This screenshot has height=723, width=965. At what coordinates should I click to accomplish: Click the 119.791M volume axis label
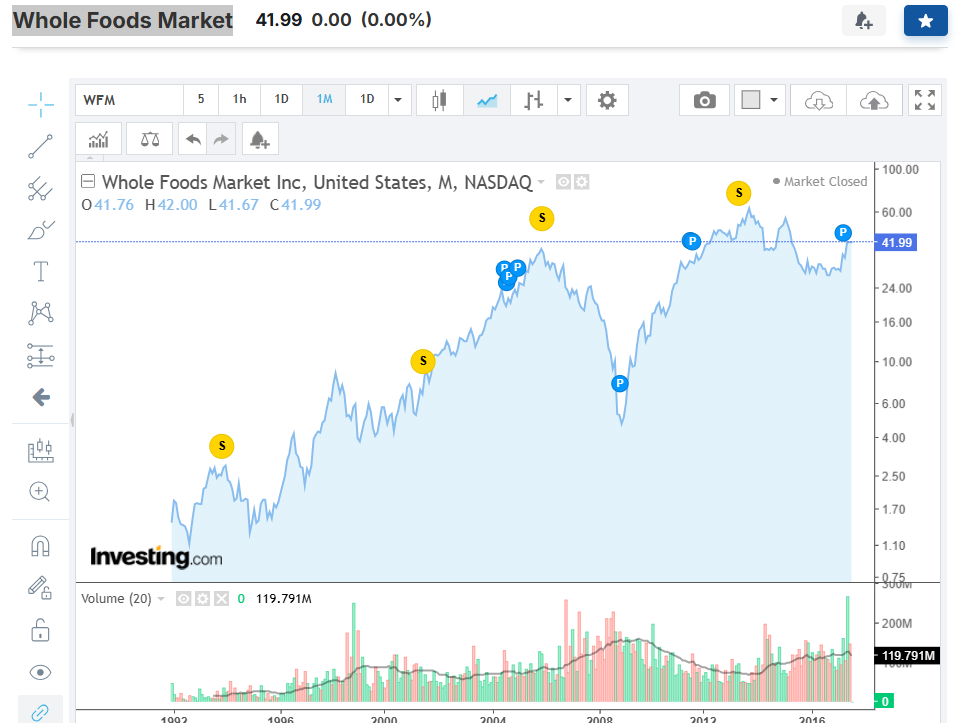(x=908, y=655)
